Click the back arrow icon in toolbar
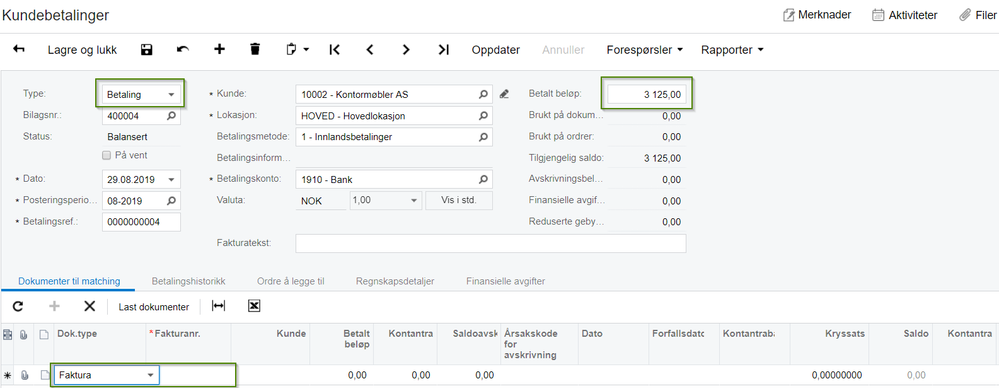This screenshot has height=388, width=999. [18, 49]
